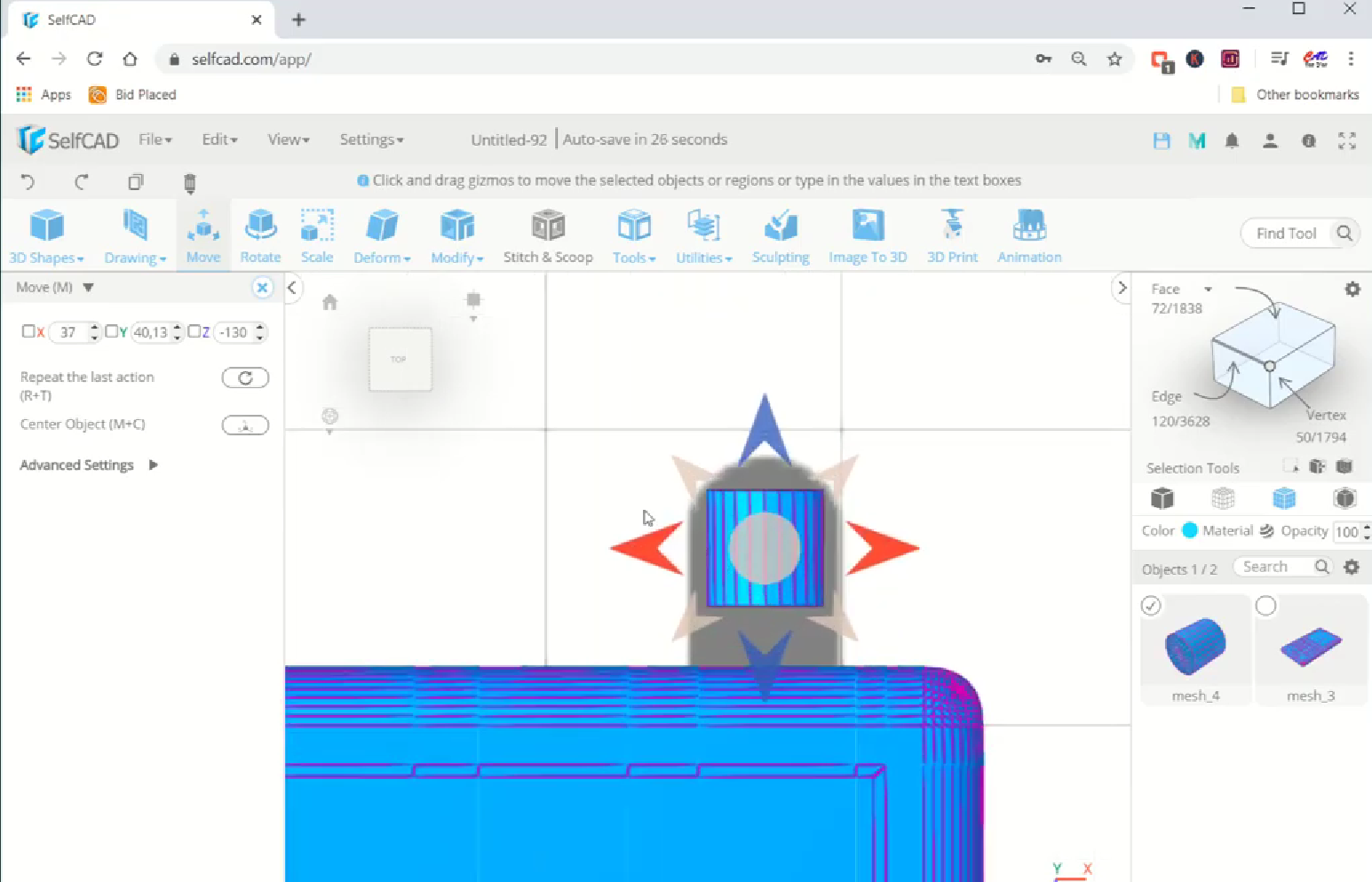Image resolution: width=1372 pixels, height=882 pixels.
Task: Click the Material icon
Action: pos(1267,530)
